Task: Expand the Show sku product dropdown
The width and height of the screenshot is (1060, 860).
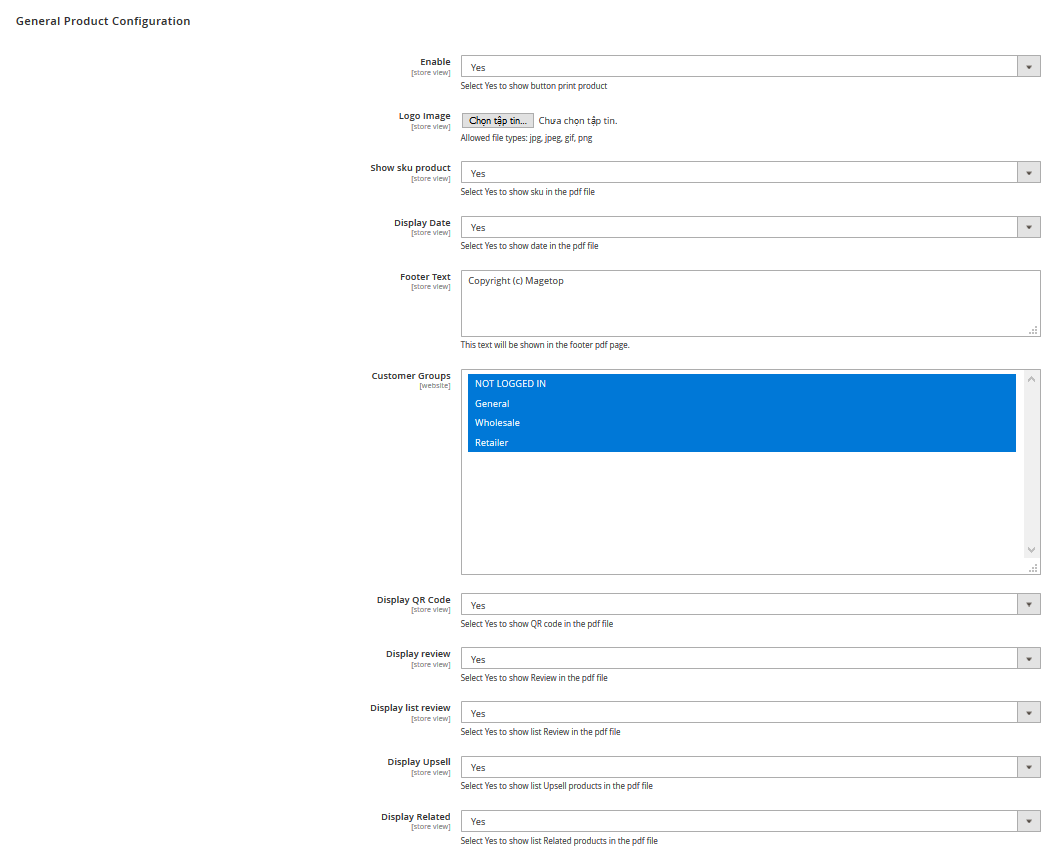Action: pos(749,173)
